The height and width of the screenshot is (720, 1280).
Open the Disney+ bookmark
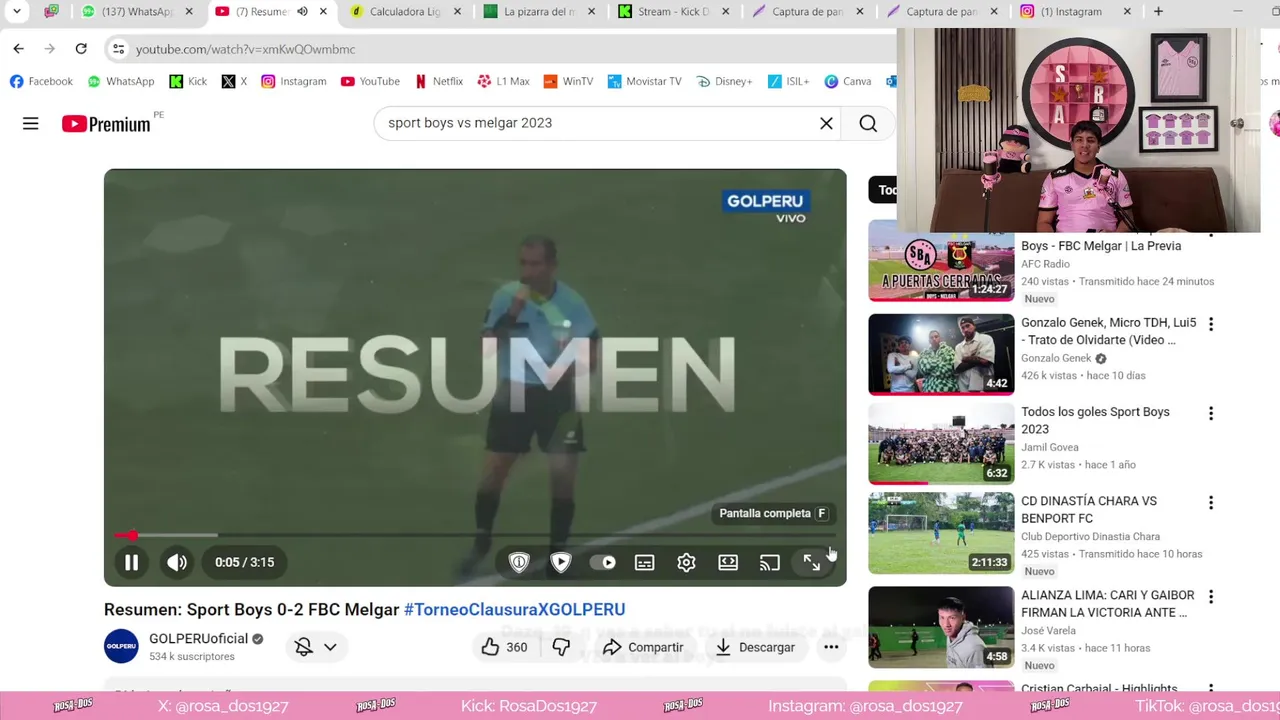(725, 81)
